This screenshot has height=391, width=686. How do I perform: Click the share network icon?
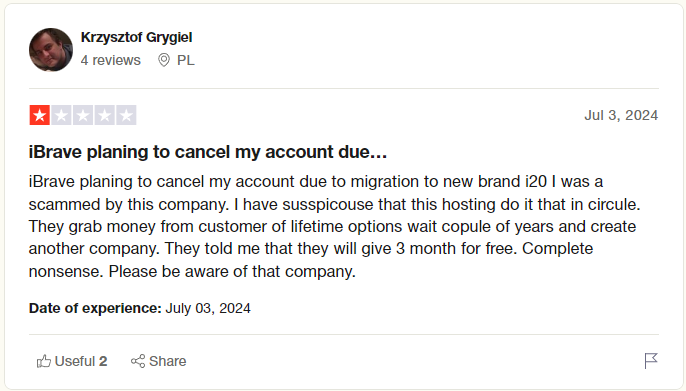click(x=138, y=361)
